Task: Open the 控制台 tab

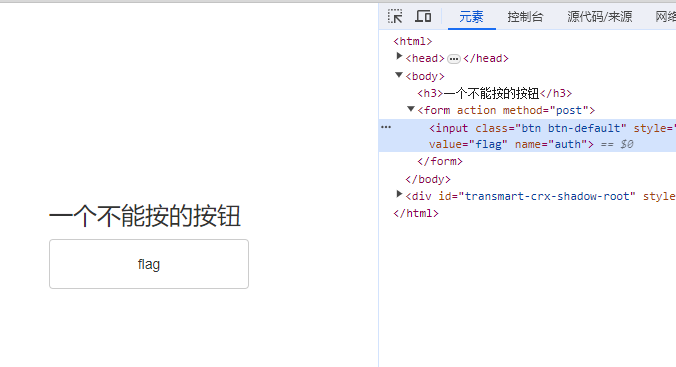Action: click(x=525, y=17)
